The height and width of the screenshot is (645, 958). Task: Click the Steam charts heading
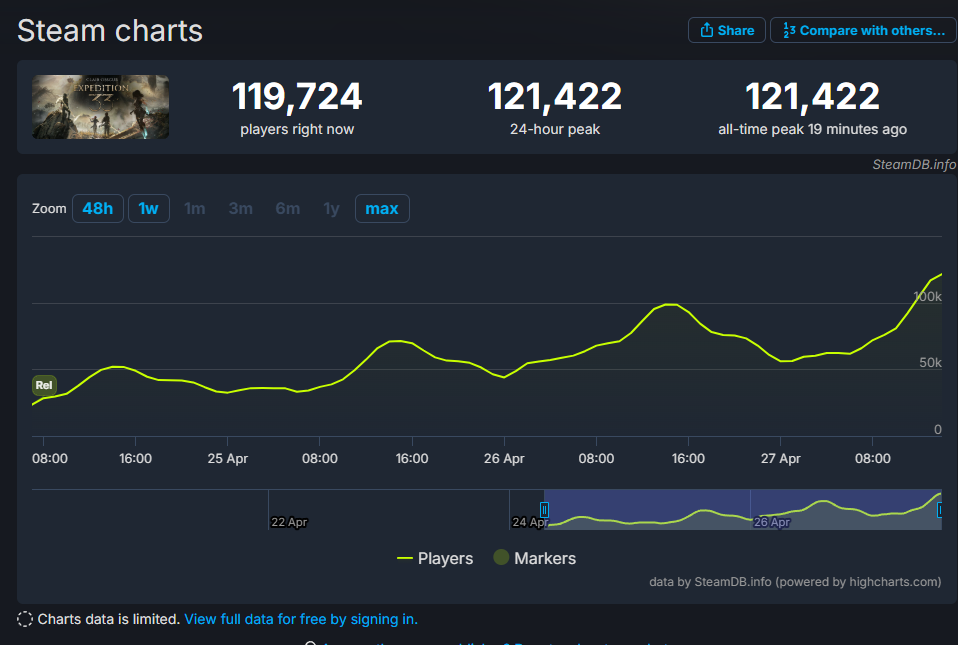[x=110, y=31]
